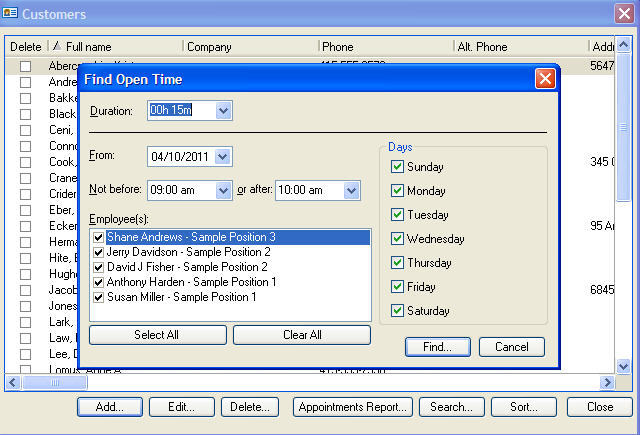Toggle the Wednesday checkbox
This screenshot has height=435, width=640.
(x=397, y=239)
